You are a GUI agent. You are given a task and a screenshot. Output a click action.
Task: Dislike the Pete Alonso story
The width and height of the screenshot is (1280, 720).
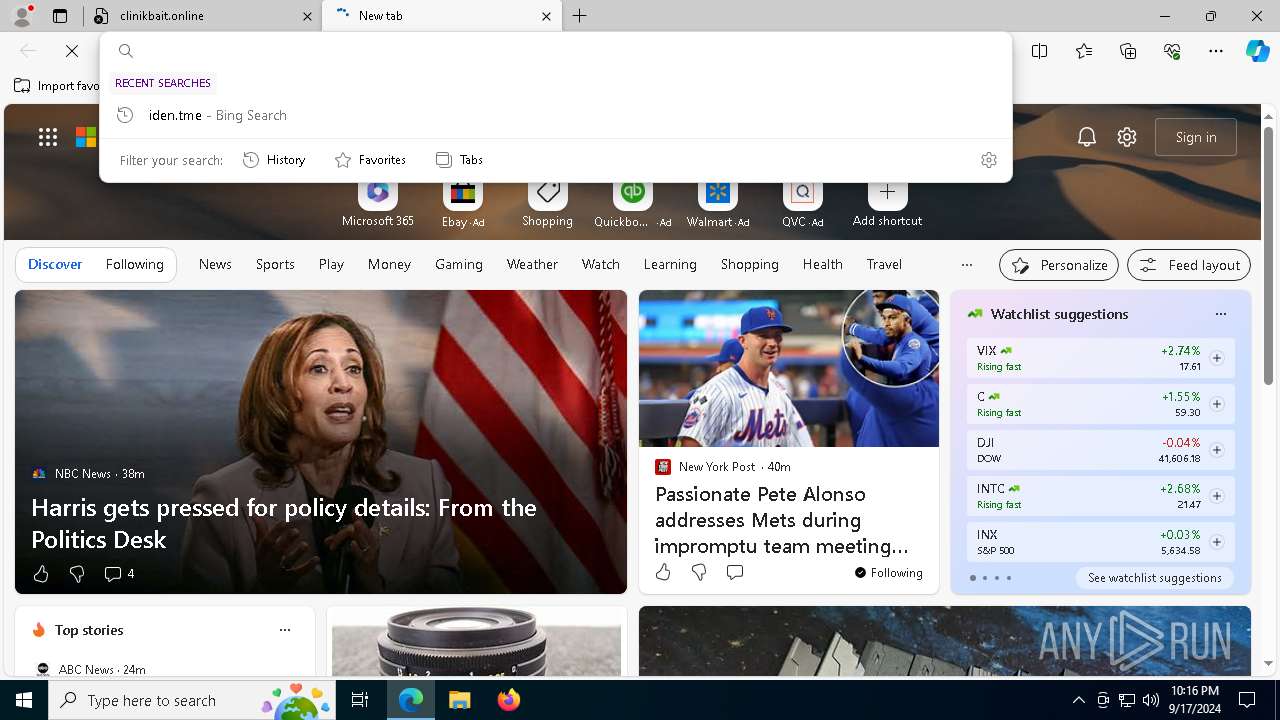[x=699, y=572]
